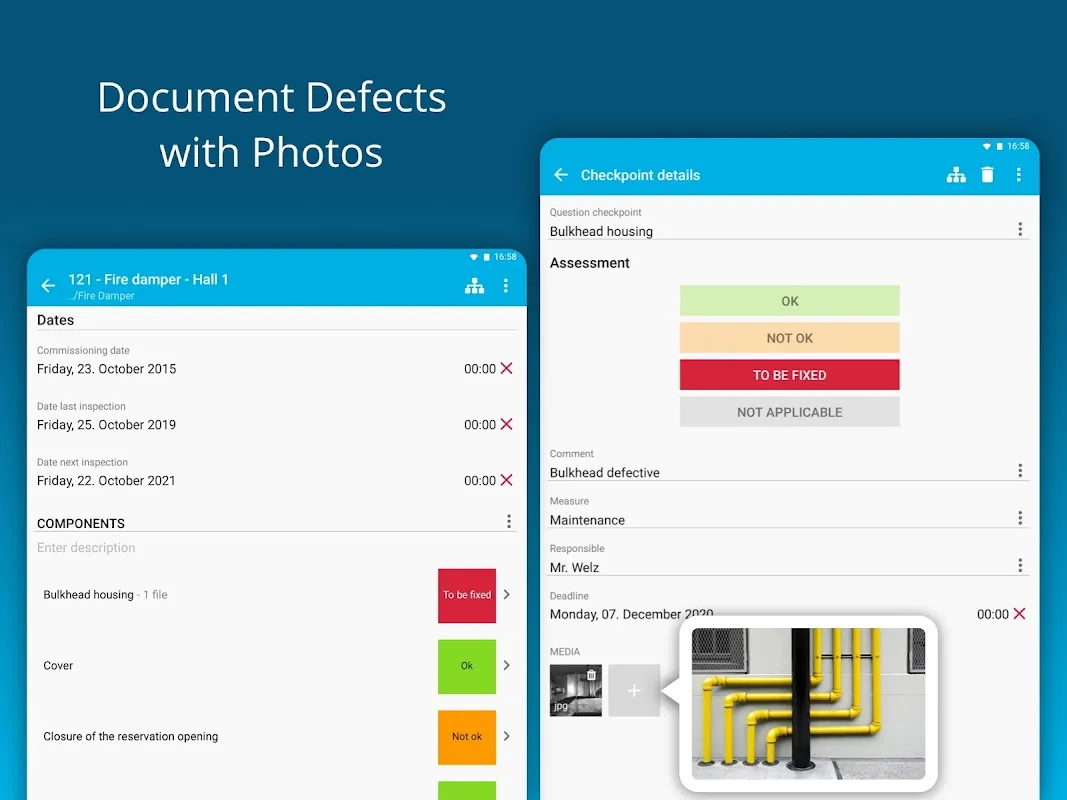
Task: Open options menu for Responsible field
Action: point(1020,566)
